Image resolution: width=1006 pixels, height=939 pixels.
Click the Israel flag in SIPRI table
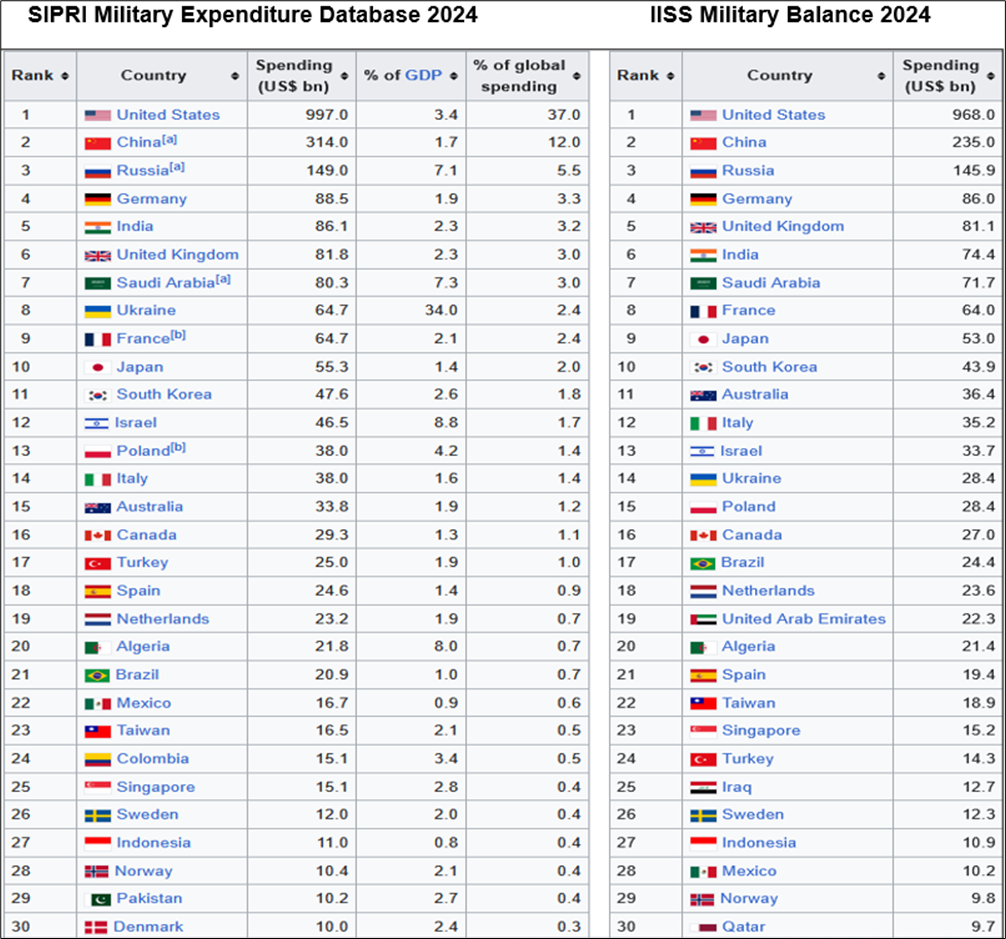point(96,423)
